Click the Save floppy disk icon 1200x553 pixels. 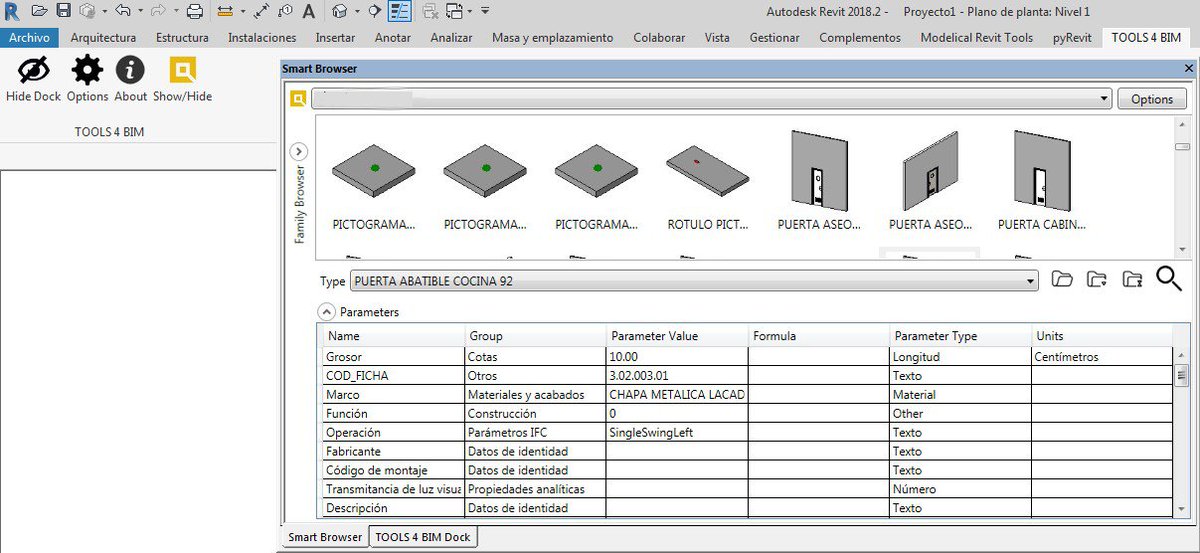point(63,11)
